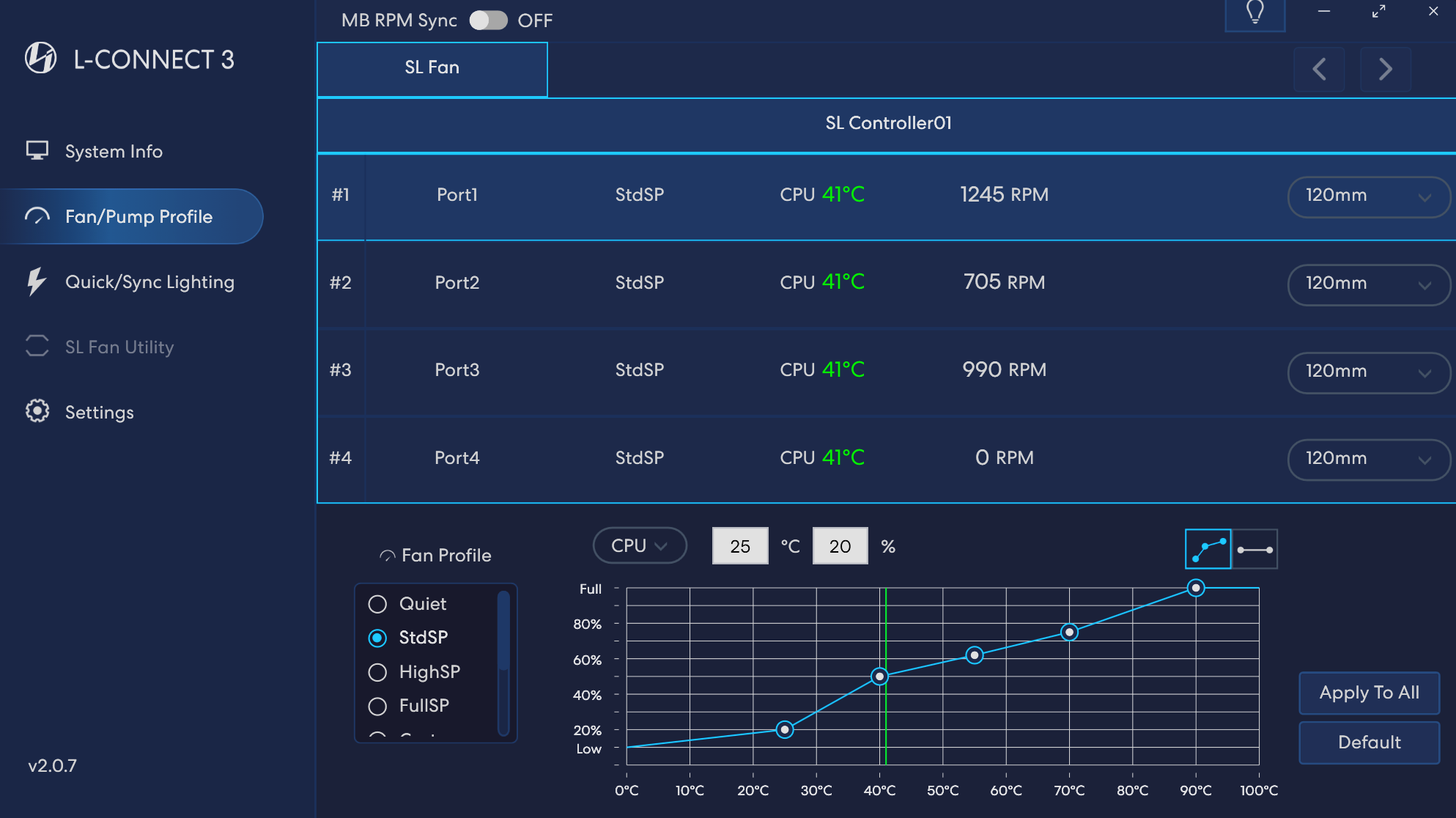Screen dimensions: 1456x818
Task: Expand the 120mm dropdown for Port4
Action: click(x=1368, y=460)
